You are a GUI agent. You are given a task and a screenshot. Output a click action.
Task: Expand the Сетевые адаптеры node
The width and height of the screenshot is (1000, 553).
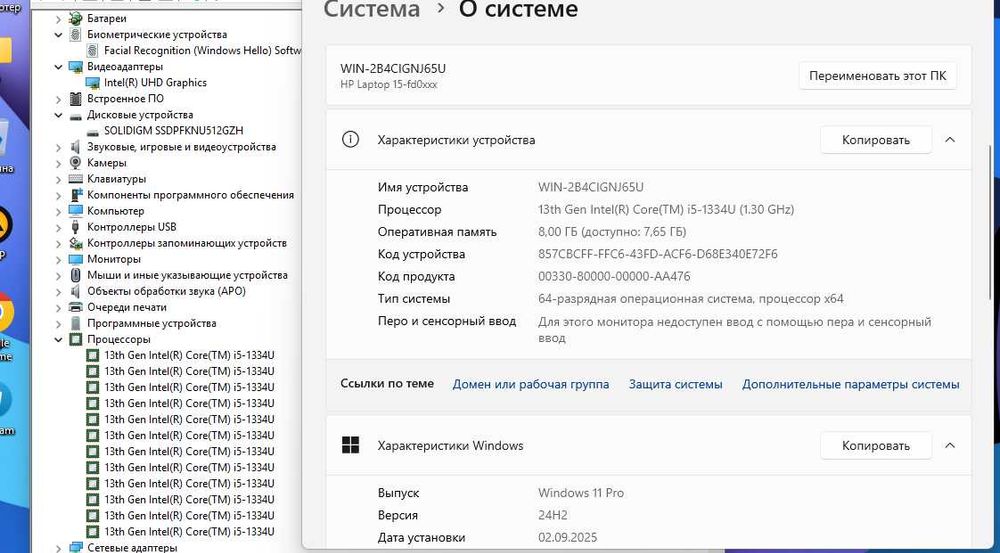coord(59,547)
